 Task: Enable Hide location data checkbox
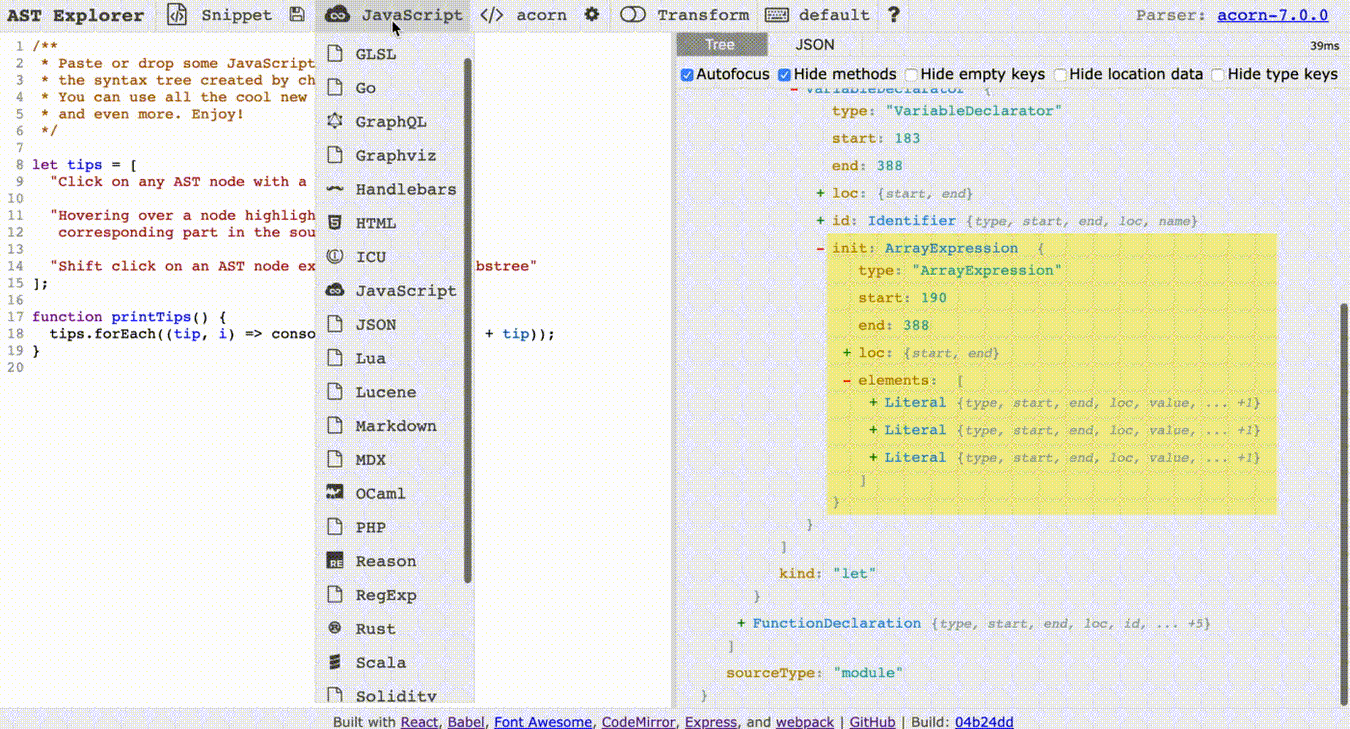(x=1060, y=75)
